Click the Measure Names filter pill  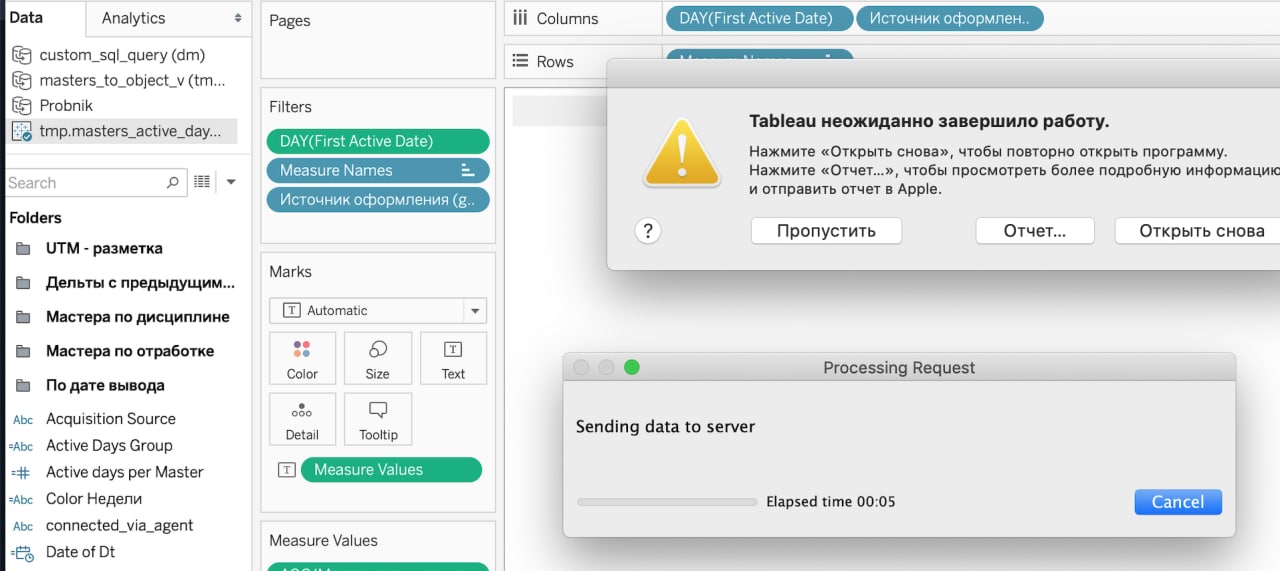coord(378,170)
